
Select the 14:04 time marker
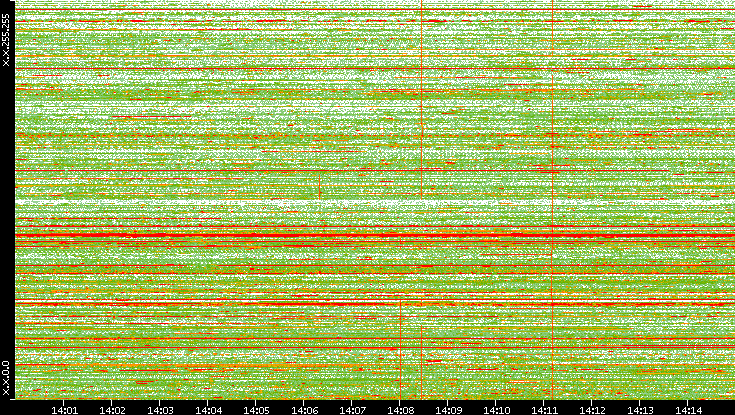pyautogui.click(x=208, y=409)
